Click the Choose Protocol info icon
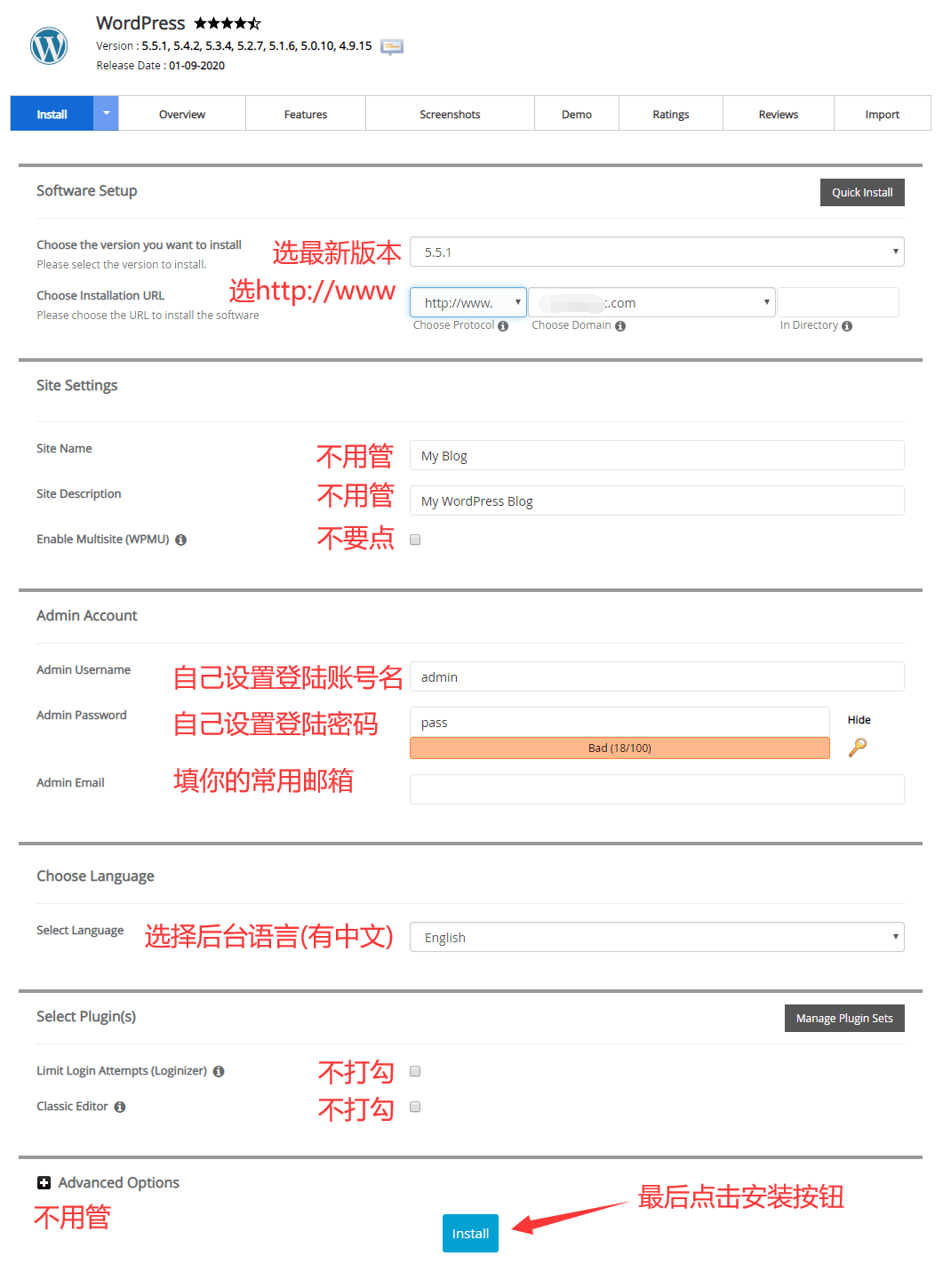The height and width of the screenshot is (1288, 943). tap(503, 326)
